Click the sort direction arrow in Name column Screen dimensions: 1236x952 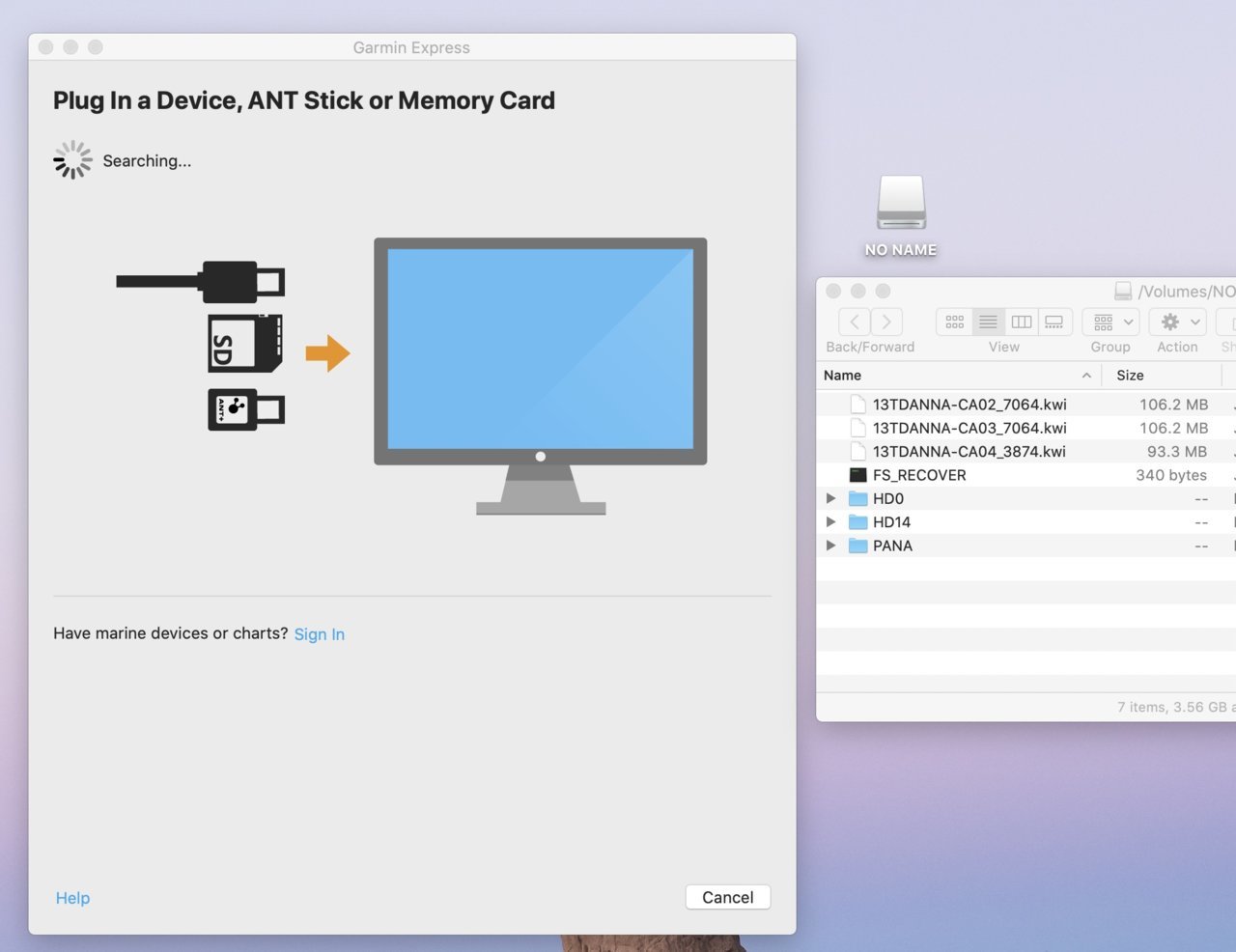point(1086,375)
